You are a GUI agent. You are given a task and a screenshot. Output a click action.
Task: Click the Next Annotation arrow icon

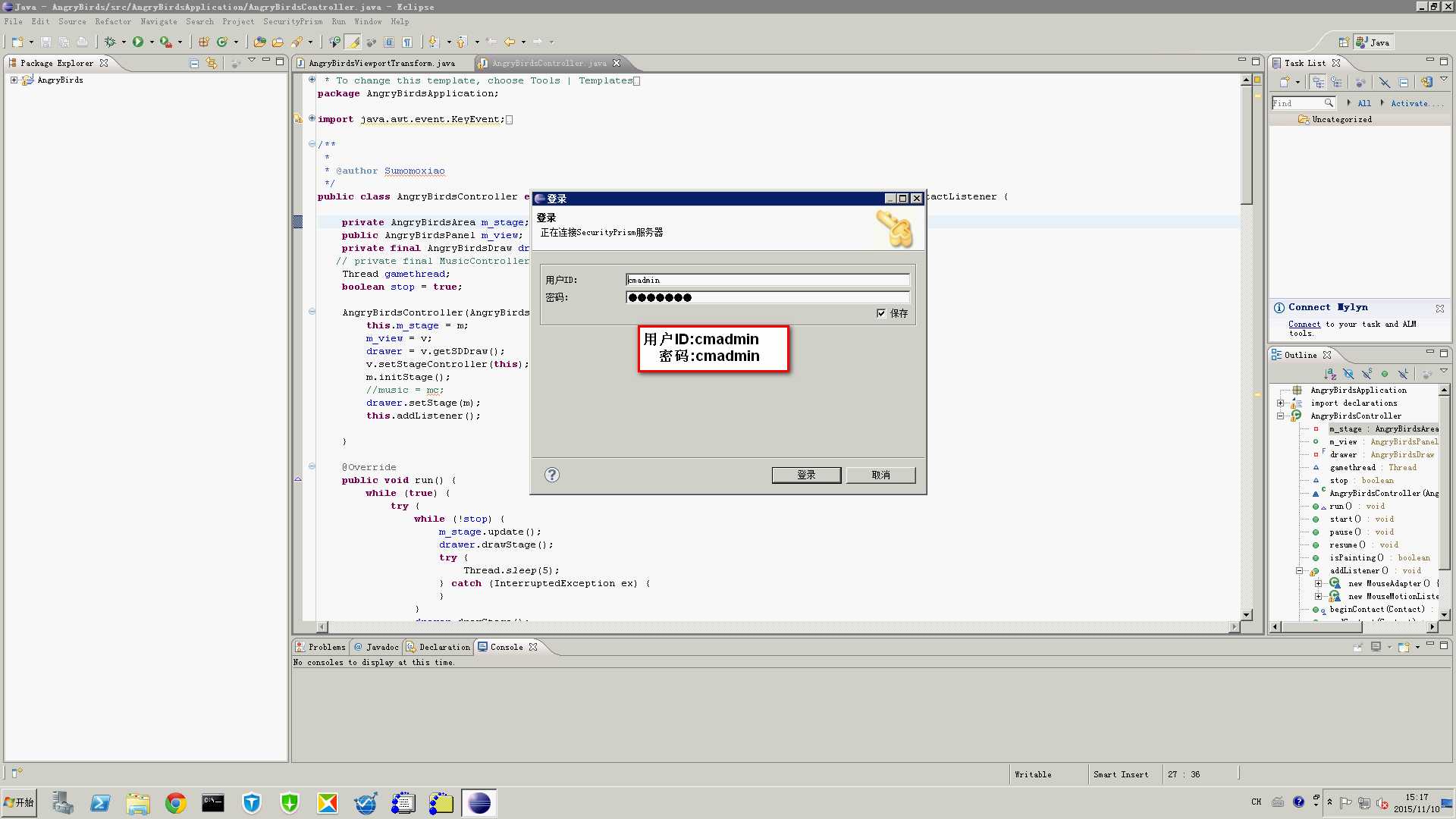tap(433, 42)
